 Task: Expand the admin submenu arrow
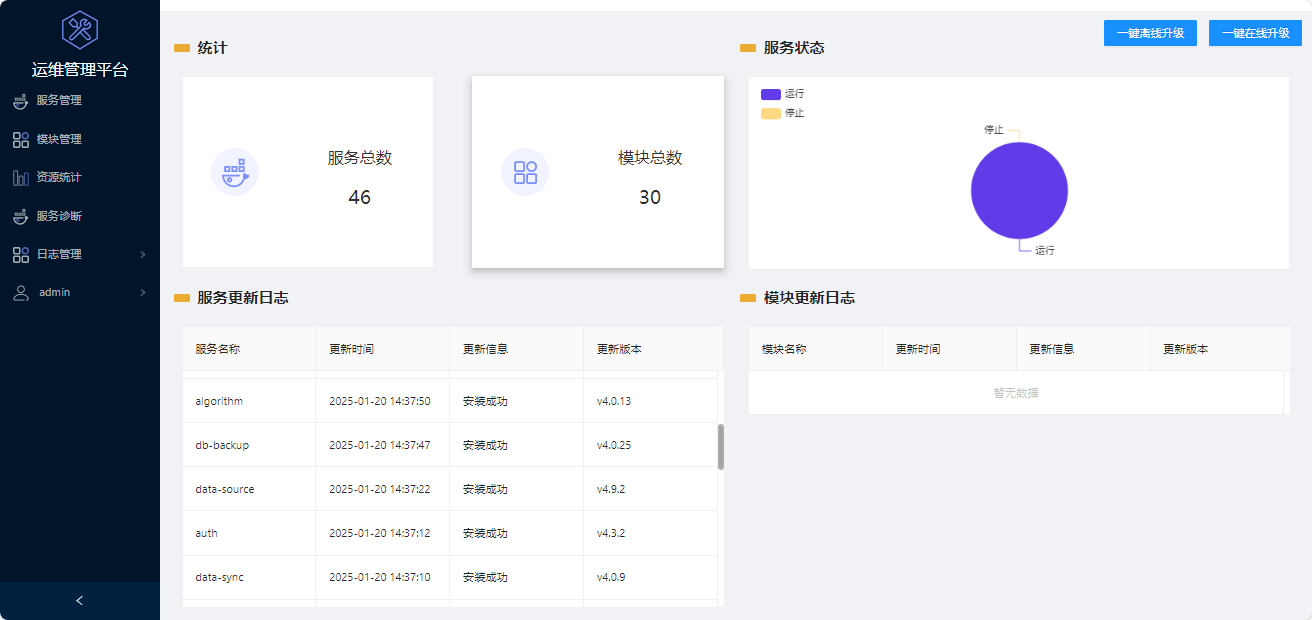(143, 293)
